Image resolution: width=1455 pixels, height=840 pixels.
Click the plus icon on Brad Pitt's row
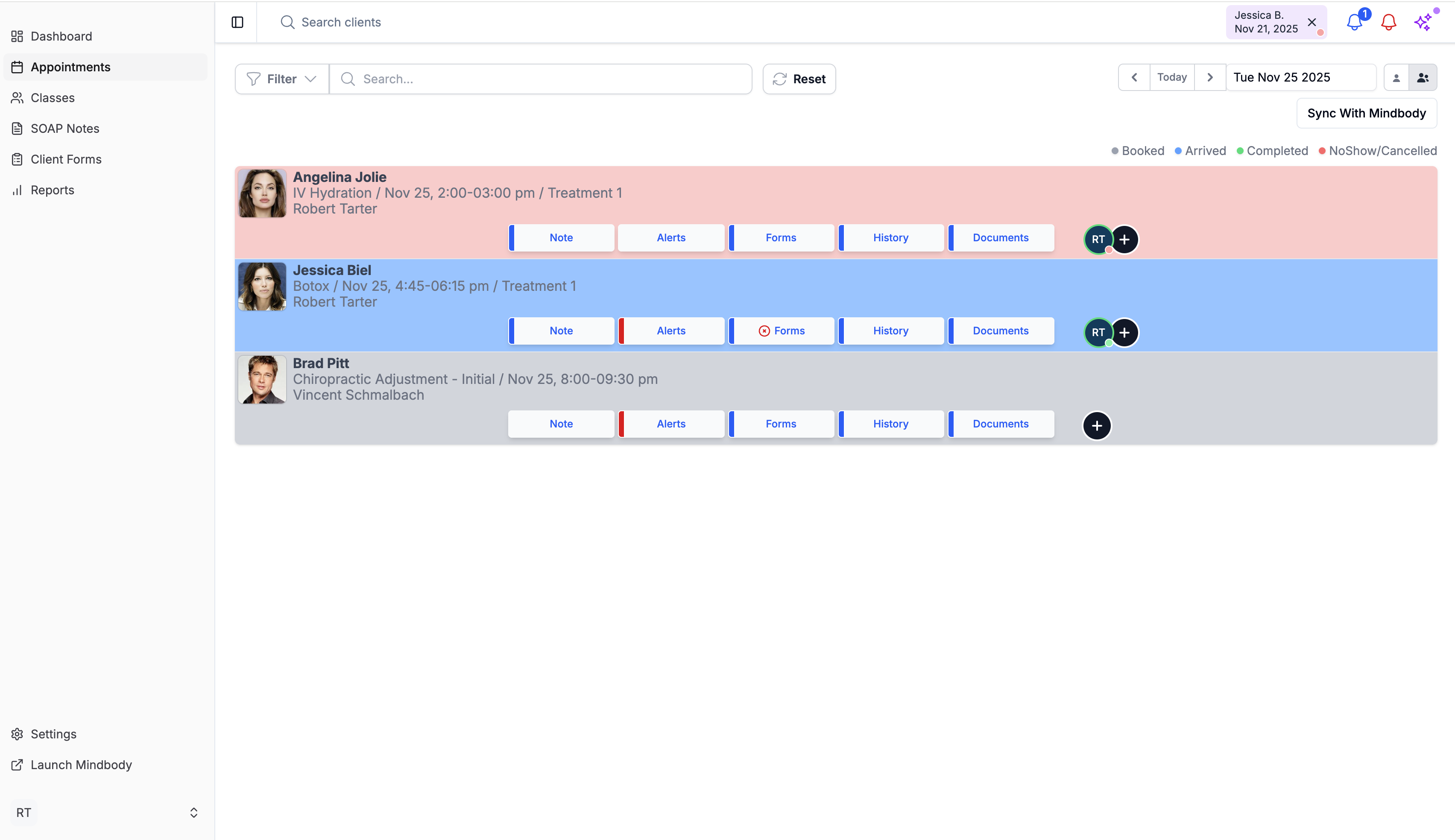point(1097,426)
